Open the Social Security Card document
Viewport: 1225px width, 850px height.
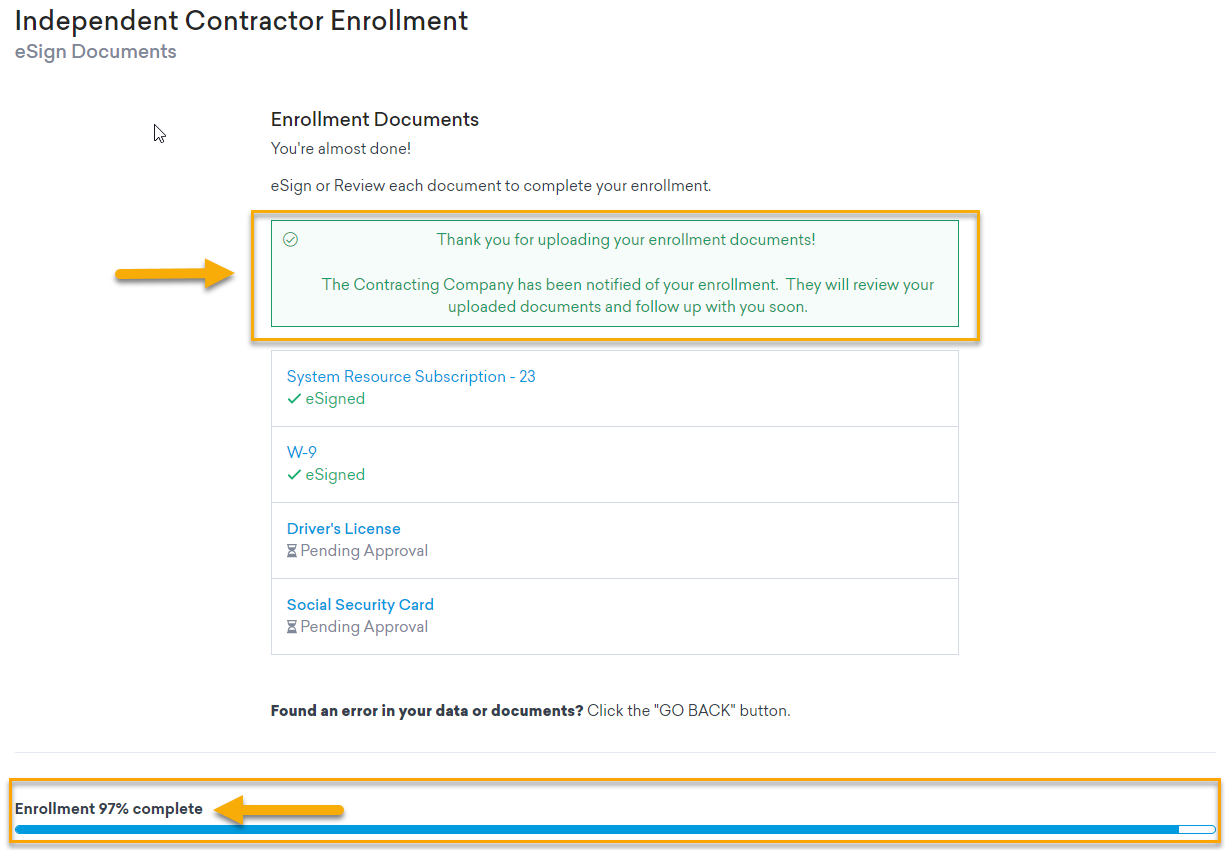click(x=360, y=605)
